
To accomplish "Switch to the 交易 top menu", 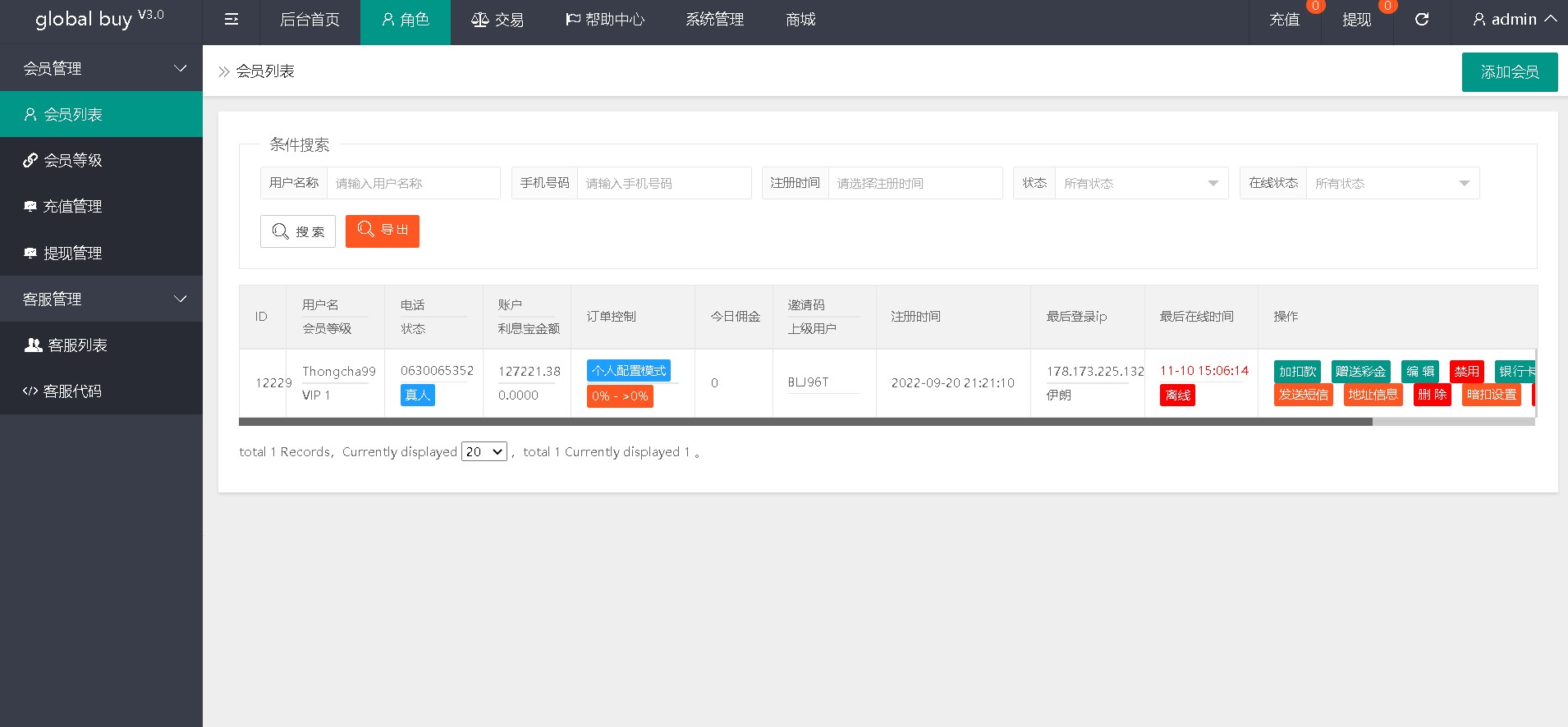I will (497, 20).
